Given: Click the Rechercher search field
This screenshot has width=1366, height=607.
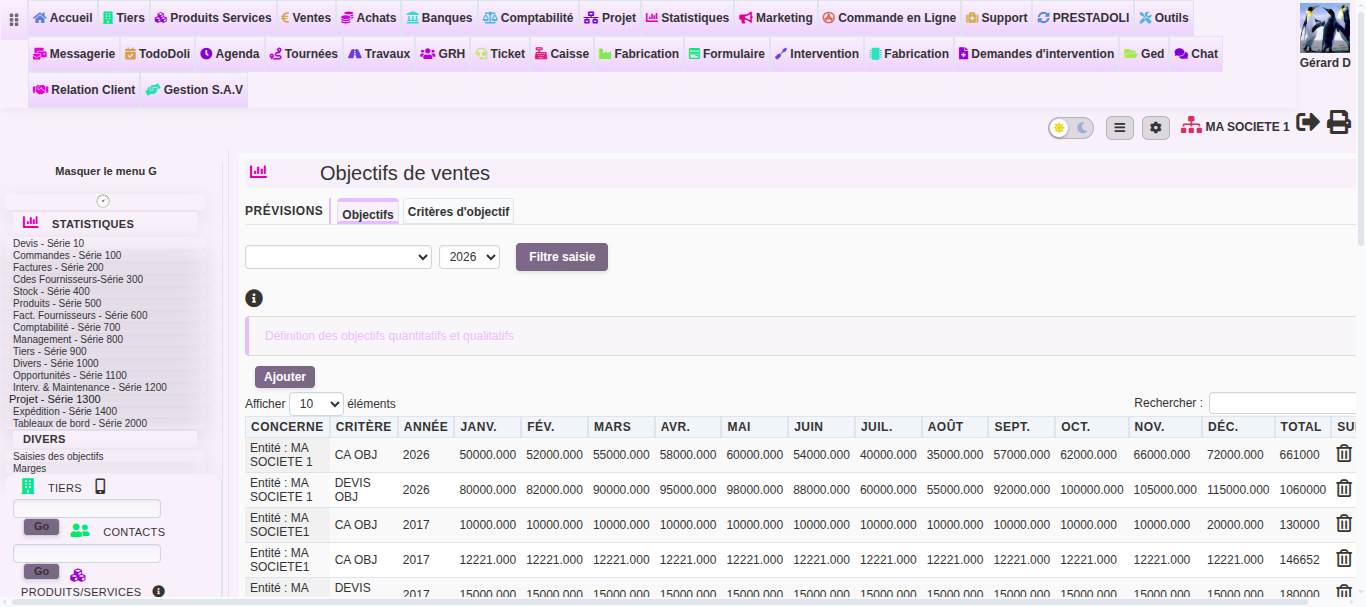Looking at the screenshot, I should [1283, 403].
